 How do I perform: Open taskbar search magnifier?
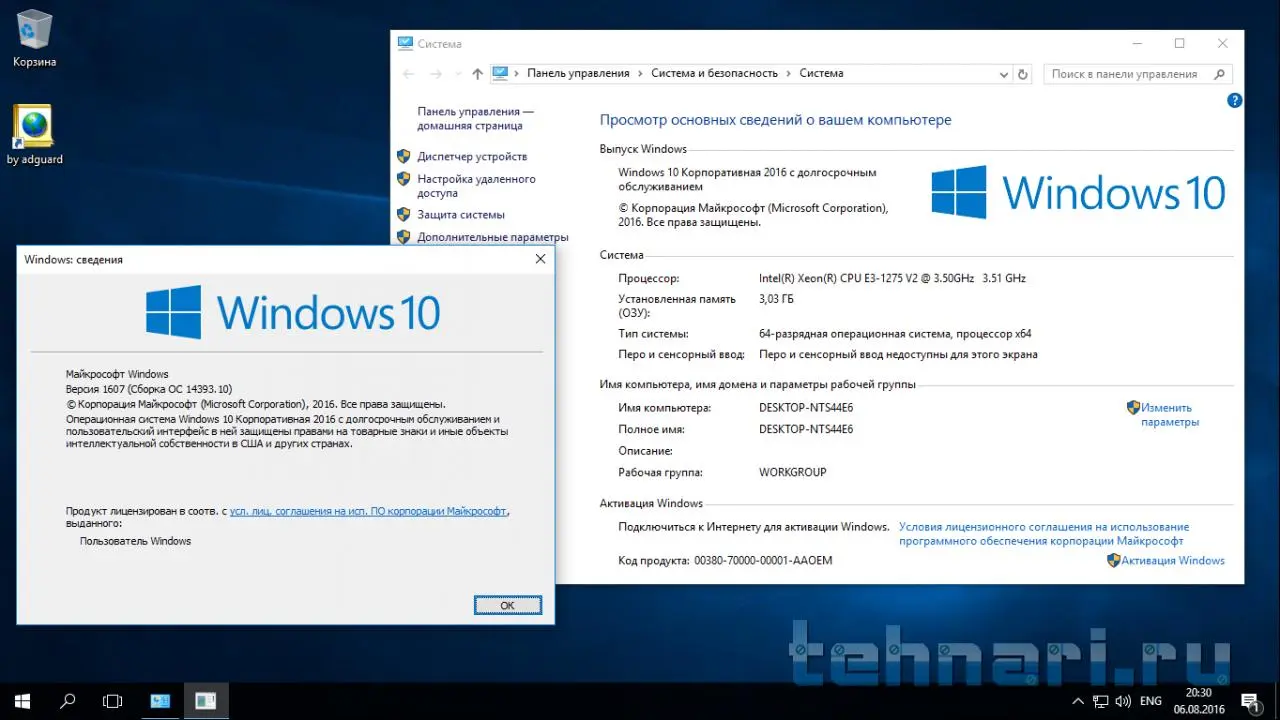coord(68,701)
